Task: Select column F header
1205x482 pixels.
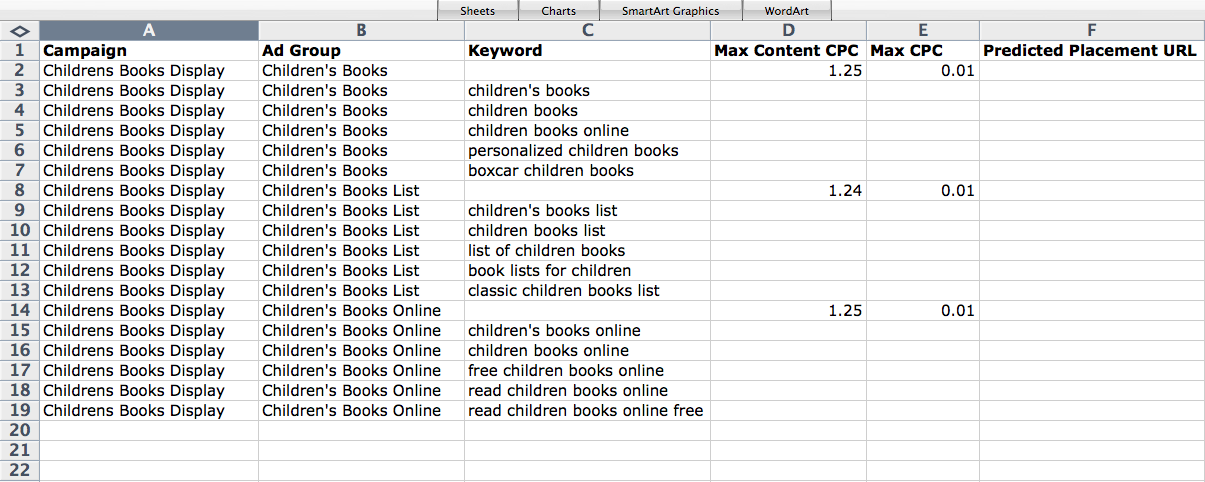Action: [x=1092, y=30]
